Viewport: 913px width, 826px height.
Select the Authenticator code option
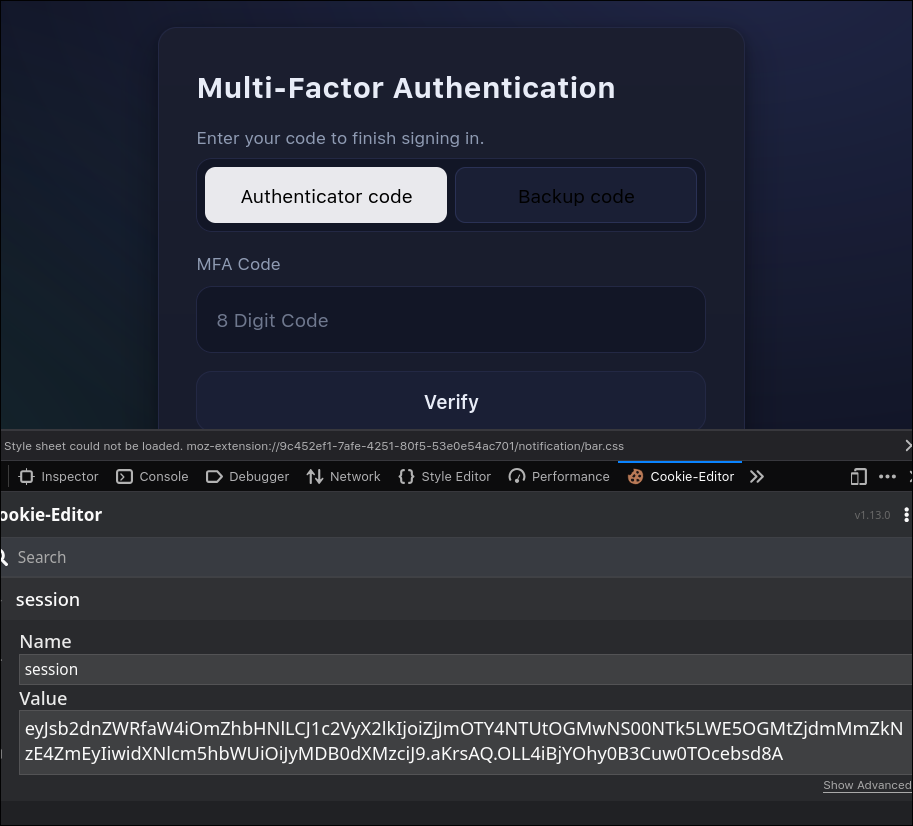point(326,196)
